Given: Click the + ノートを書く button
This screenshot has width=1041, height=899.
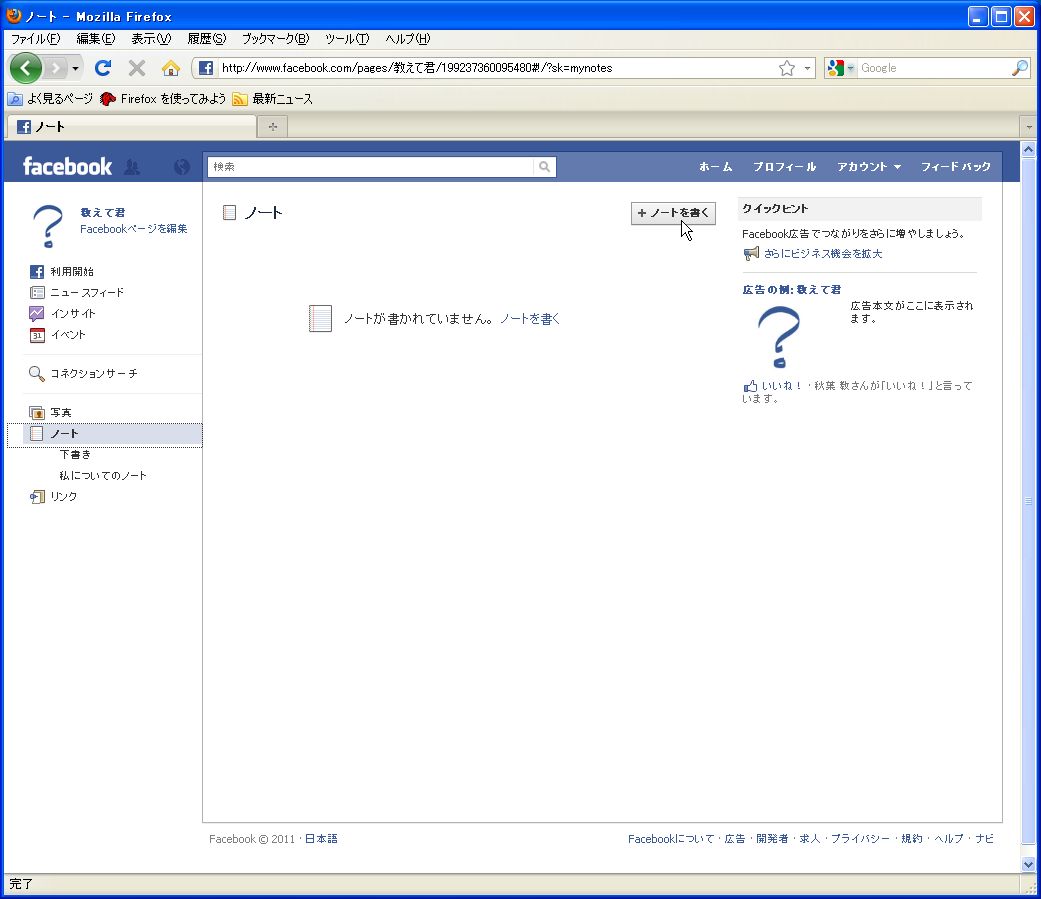Looking at the screenshot, I should pos(673,213).
